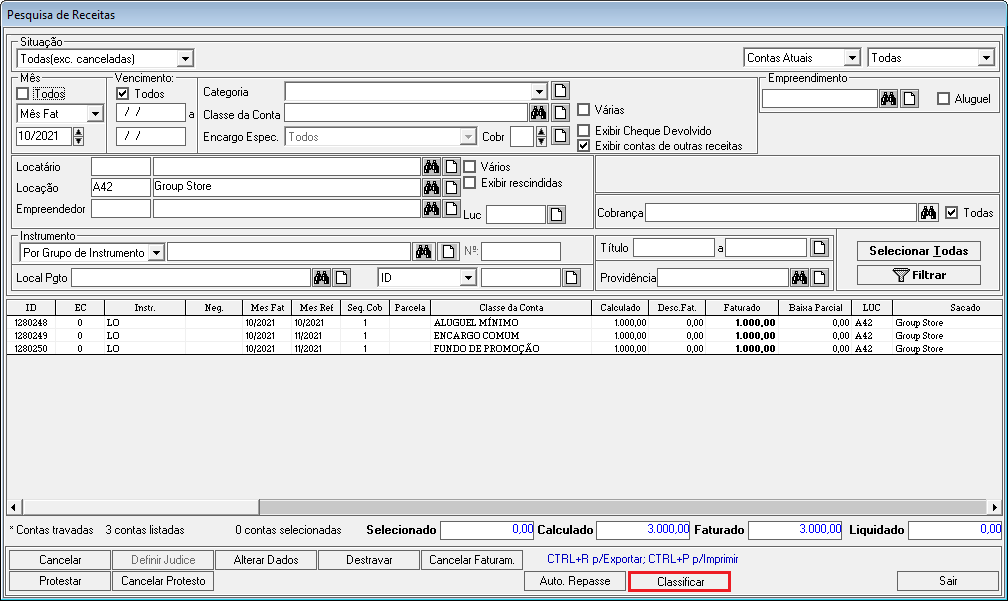Click the Classificar button

[680, 581]
